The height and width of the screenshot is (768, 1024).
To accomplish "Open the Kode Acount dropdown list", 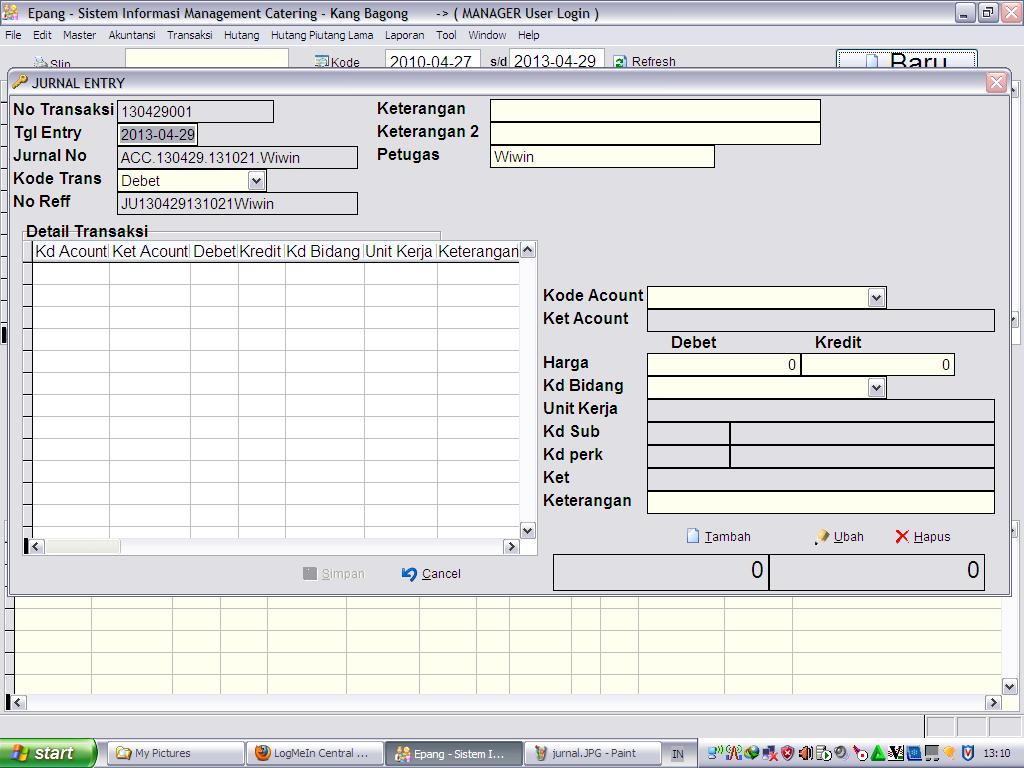I will point(876,297).
